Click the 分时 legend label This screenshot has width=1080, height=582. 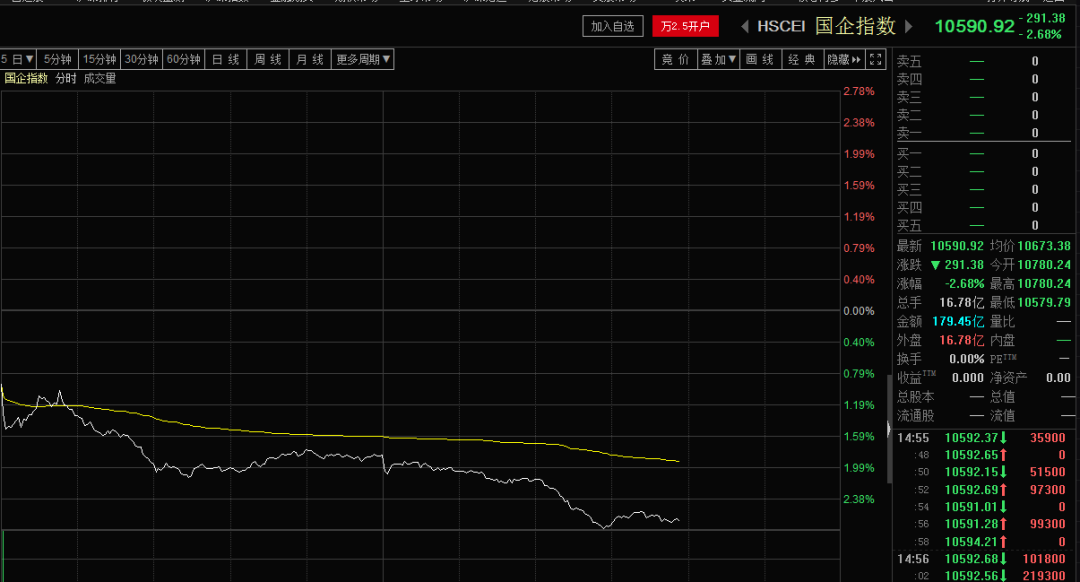coord(66,79)
